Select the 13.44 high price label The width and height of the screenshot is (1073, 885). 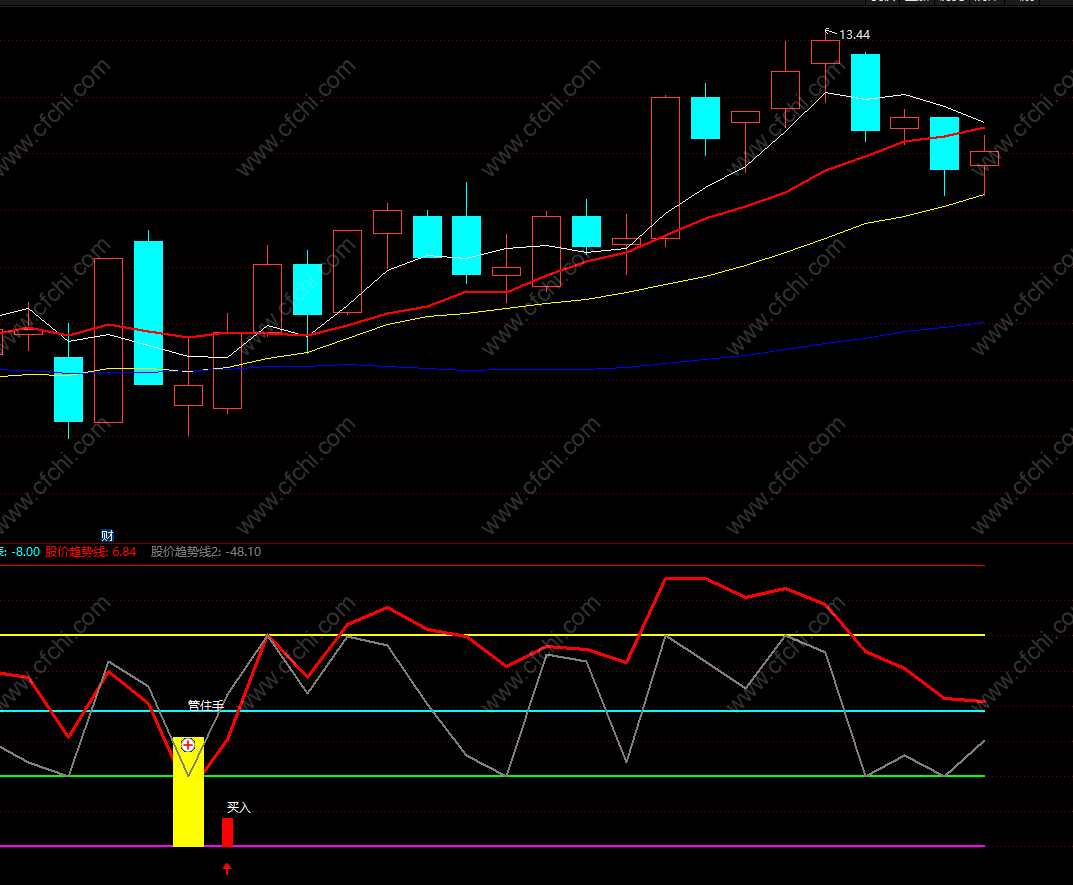coord(854,34)
